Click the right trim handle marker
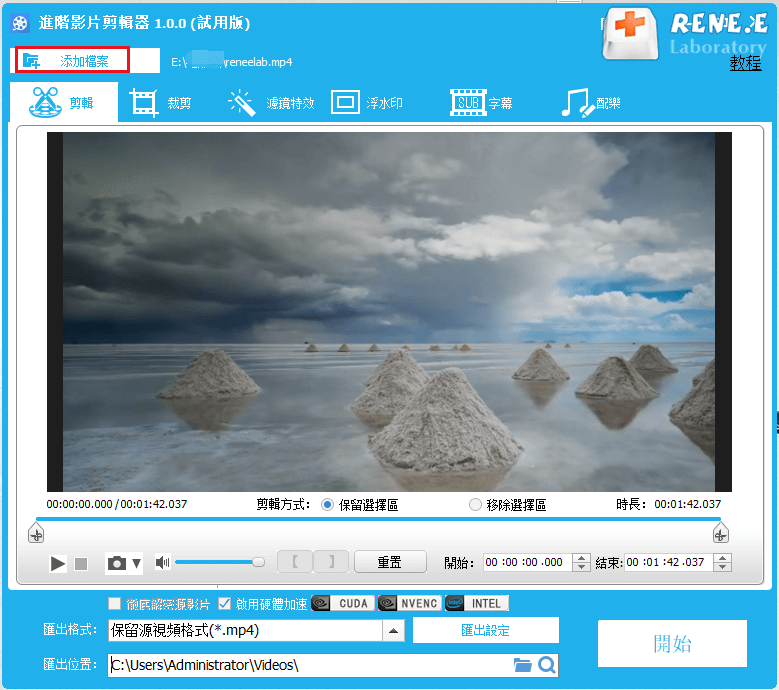Image resolution: width=779 pixels, height=690 pixels. 720,533
